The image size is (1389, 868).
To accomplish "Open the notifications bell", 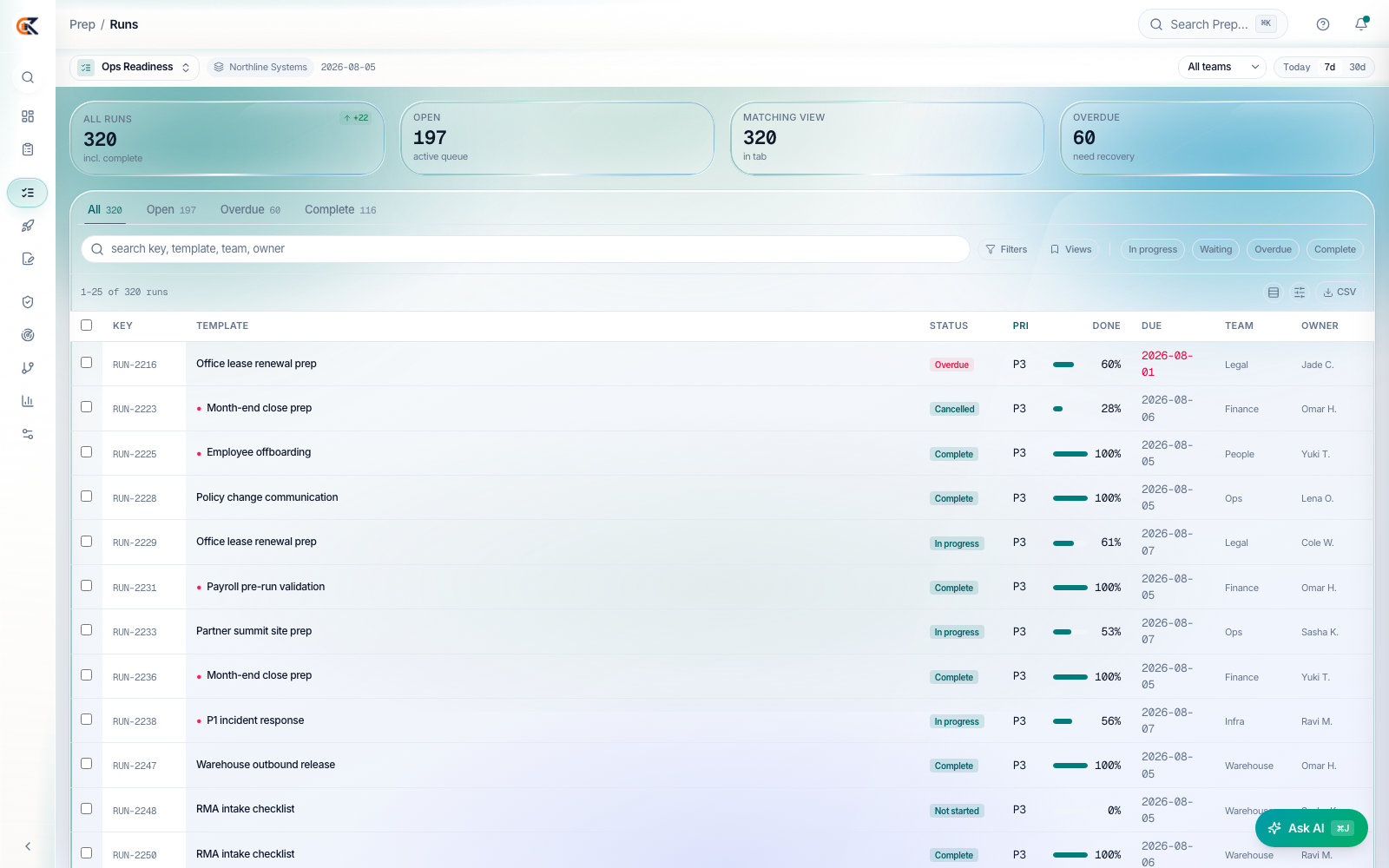I will 1361,24.
